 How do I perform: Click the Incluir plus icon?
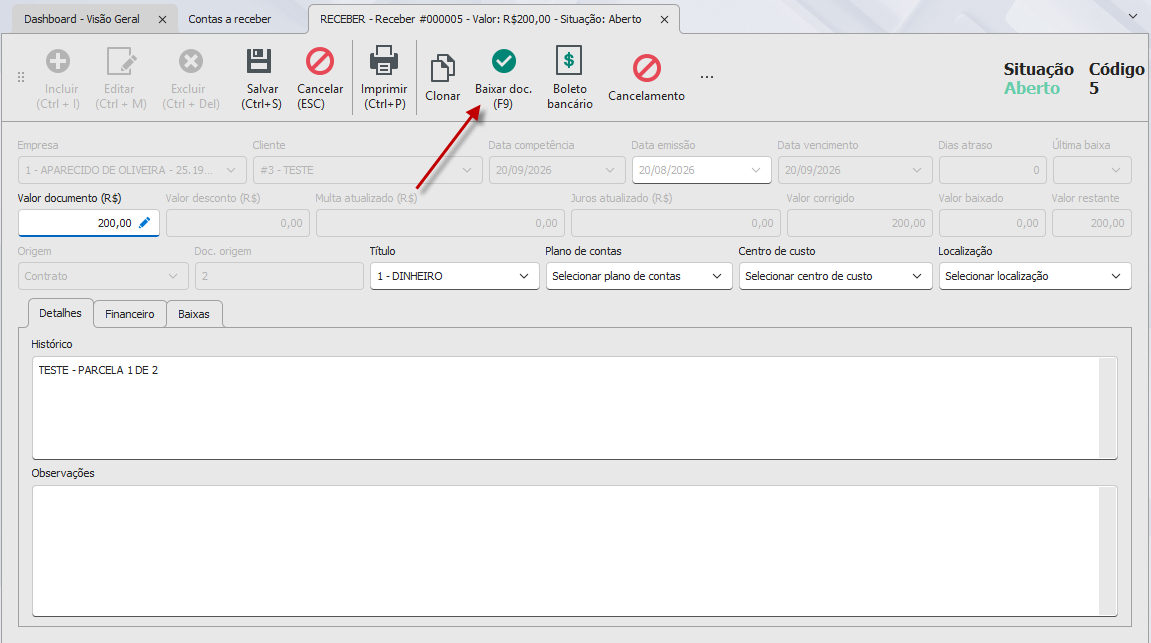(58, 62)
